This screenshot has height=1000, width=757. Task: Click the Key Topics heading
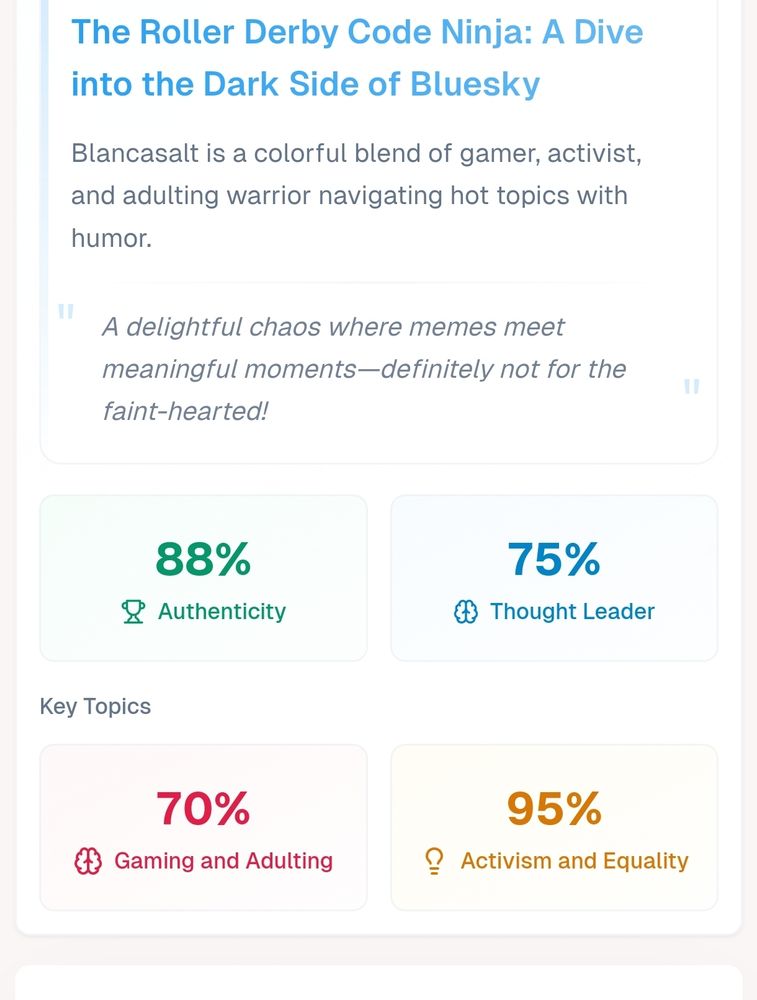95,706
